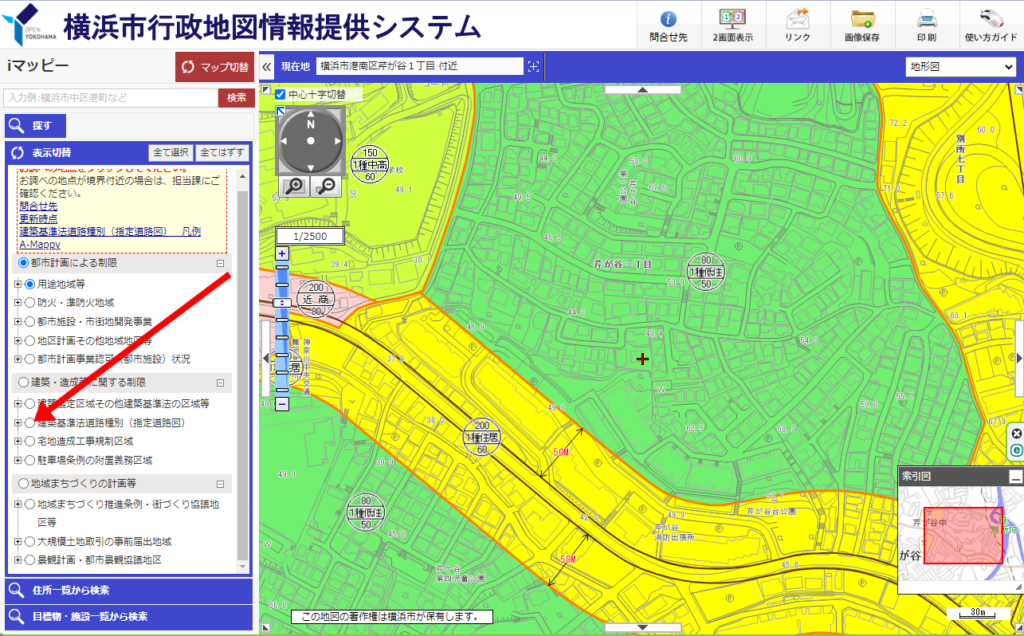This screenshot has width=1024, height=636.
Task: Pan west using compass left arrow
Action: (284, 140)
